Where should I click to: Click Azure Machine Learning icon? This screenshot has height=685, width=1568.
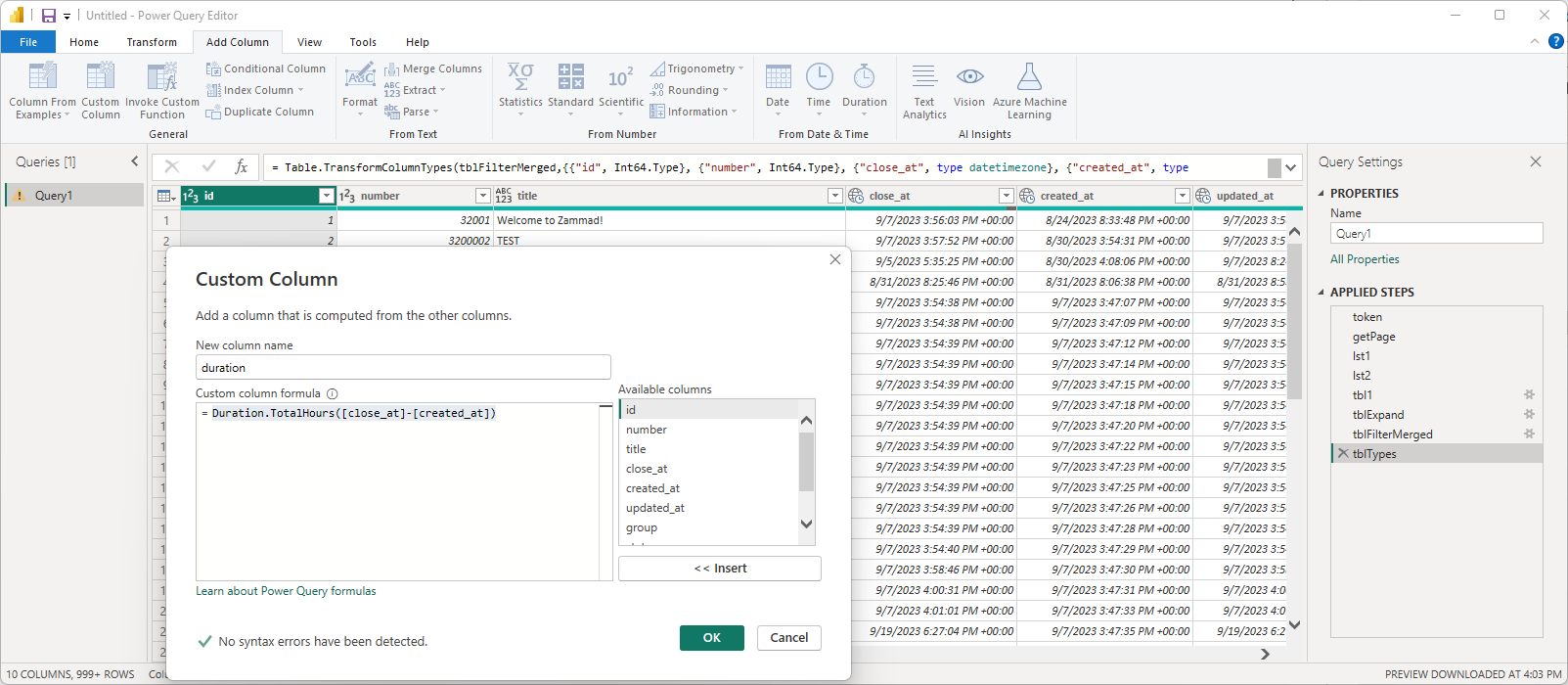point(1029,76)
